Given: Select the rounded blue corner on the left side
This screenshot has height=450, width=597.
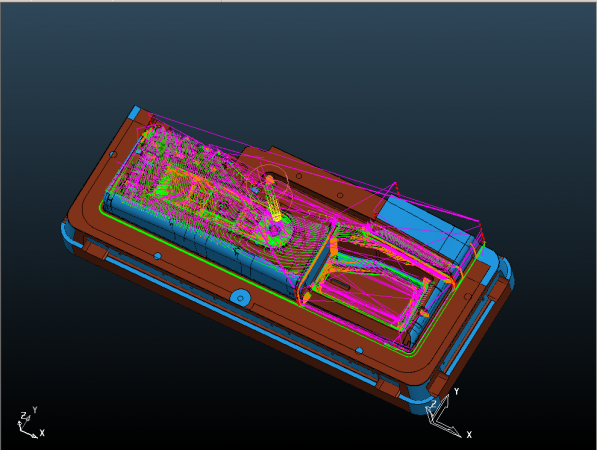Looking at the screenshot, I should (x=67, y=233).
